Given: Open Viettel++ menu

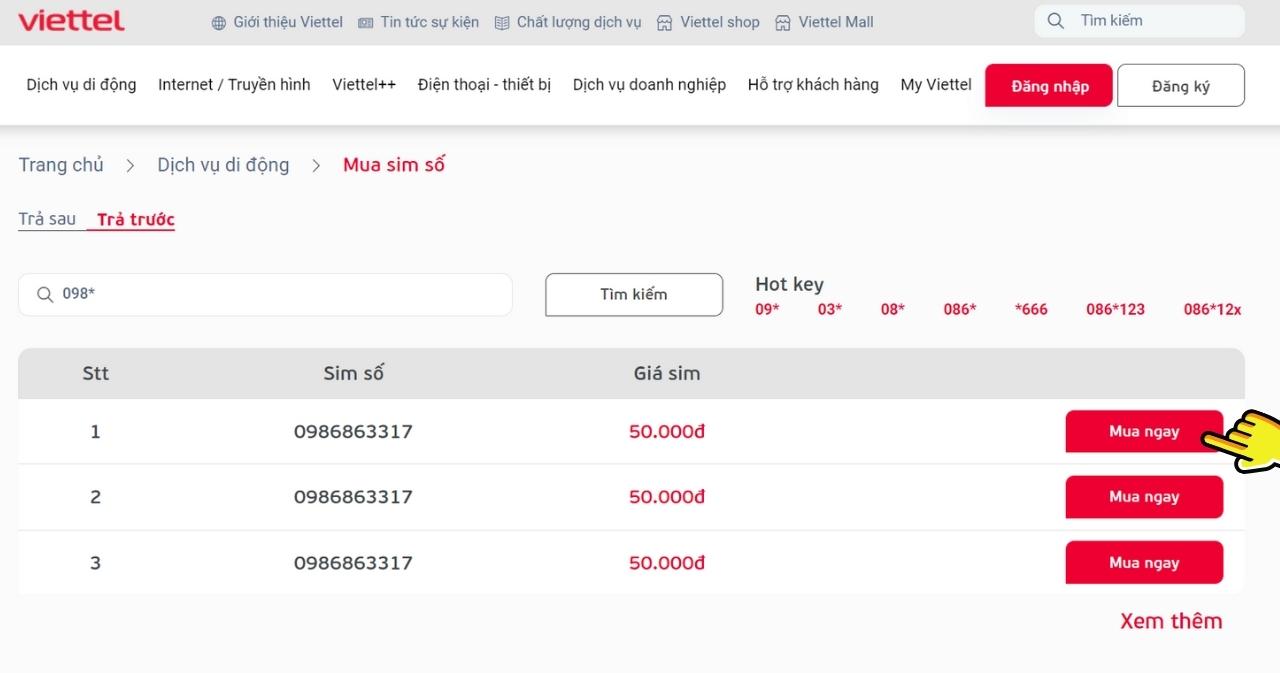Looking at the screenshot, I should click(364, 85).
